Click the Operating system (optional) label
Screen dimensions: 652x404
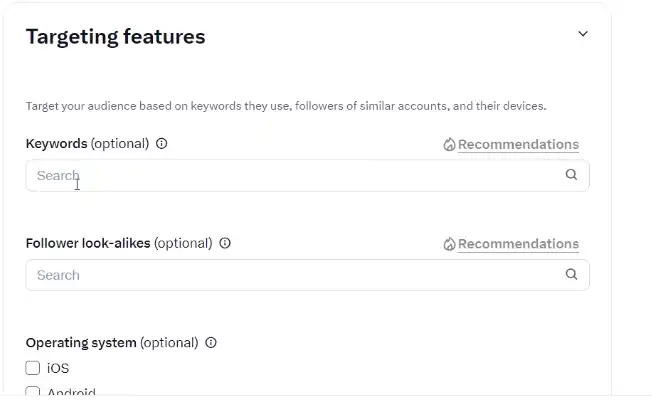(x=112, y=343)
